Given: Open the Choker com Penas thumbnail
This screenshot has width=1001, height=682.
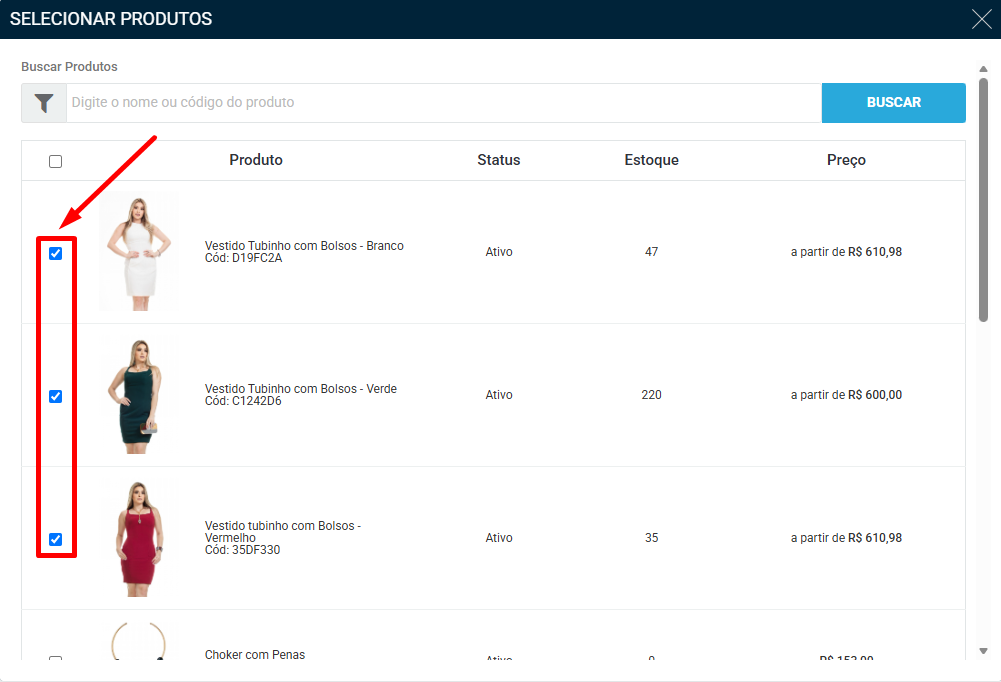Looking at the screenshot, I should tap(139, 640).
